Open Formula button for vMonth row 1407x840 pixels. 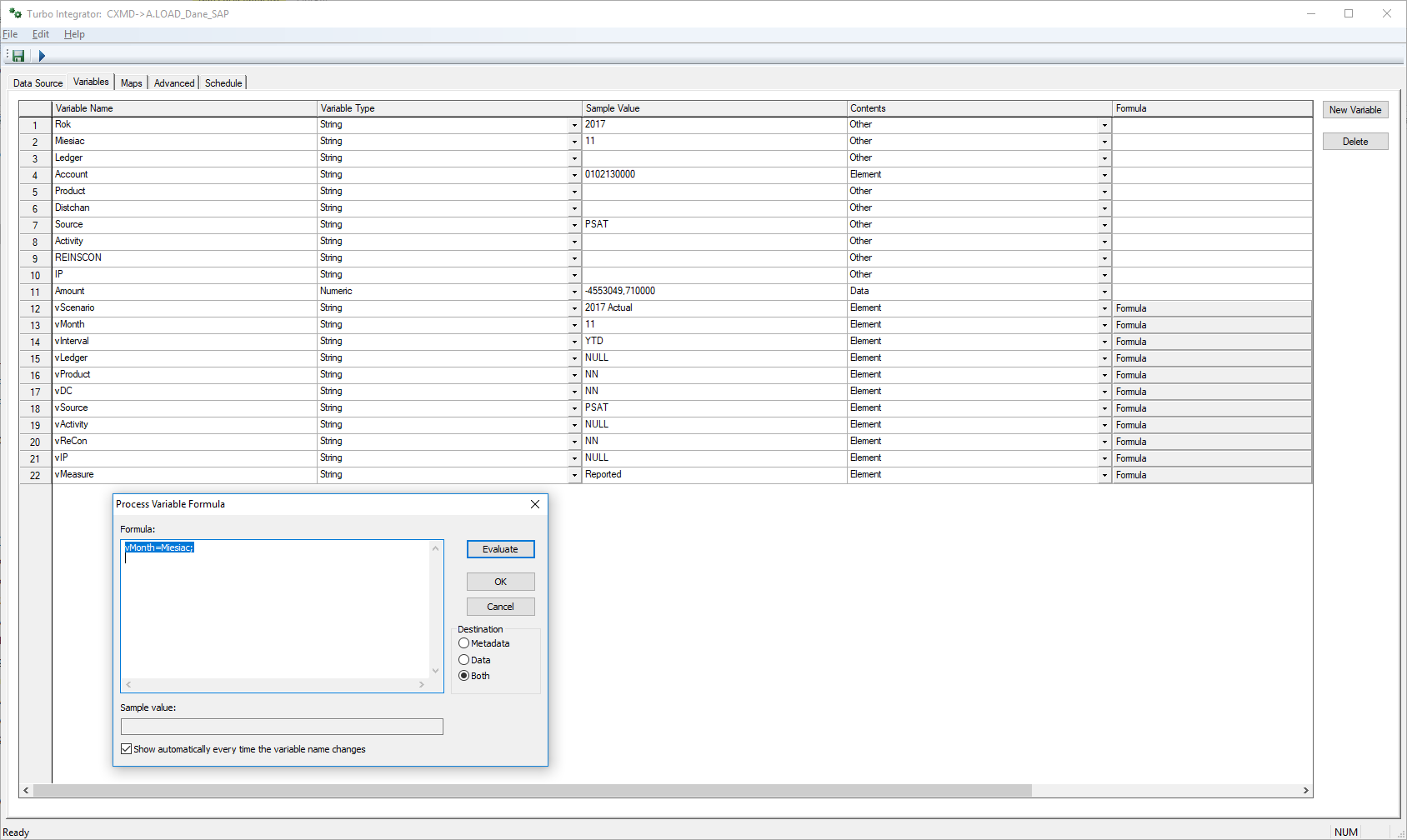(1212, 325)
